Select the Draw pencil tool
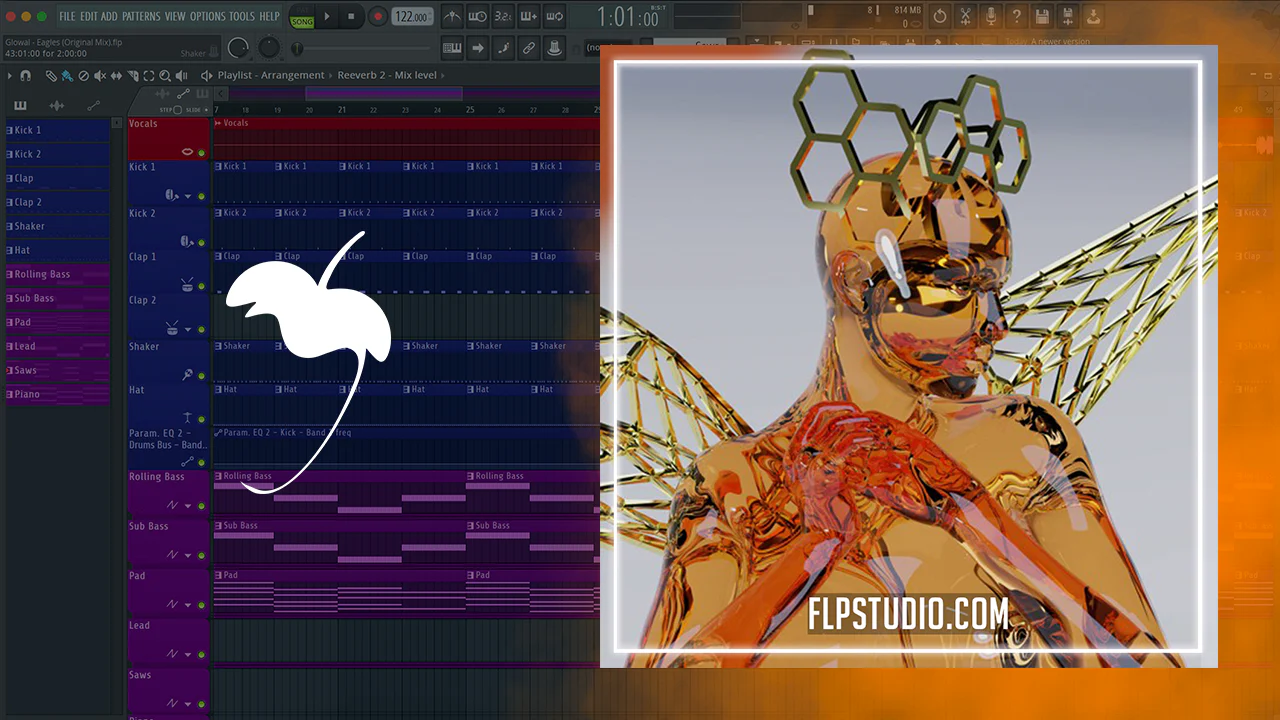The height and width of the screenshot is (720, 1280). 51,76
